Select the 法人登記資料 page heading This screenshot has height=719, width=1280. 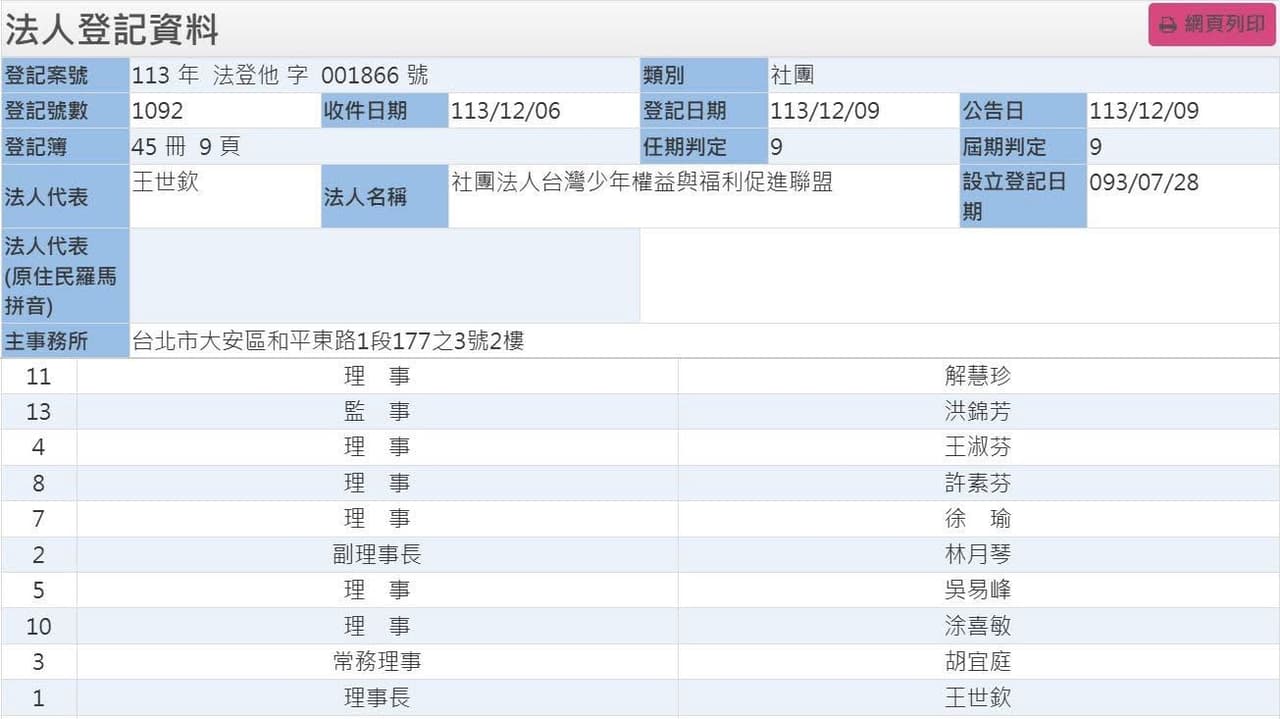[111, 29]
